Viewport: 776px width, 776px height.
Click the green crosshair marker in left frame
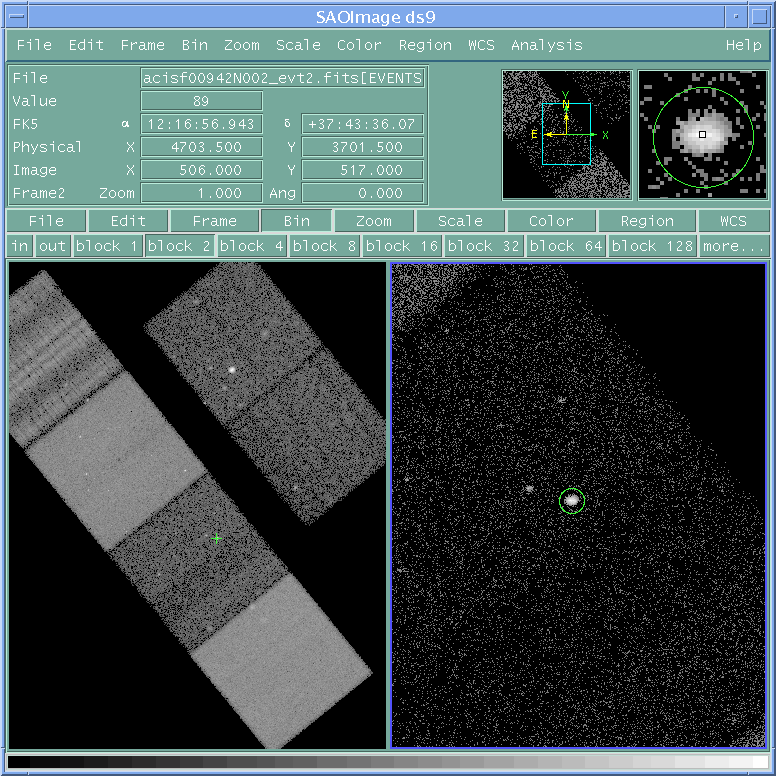pyautogui.click(x=216, y=538)
